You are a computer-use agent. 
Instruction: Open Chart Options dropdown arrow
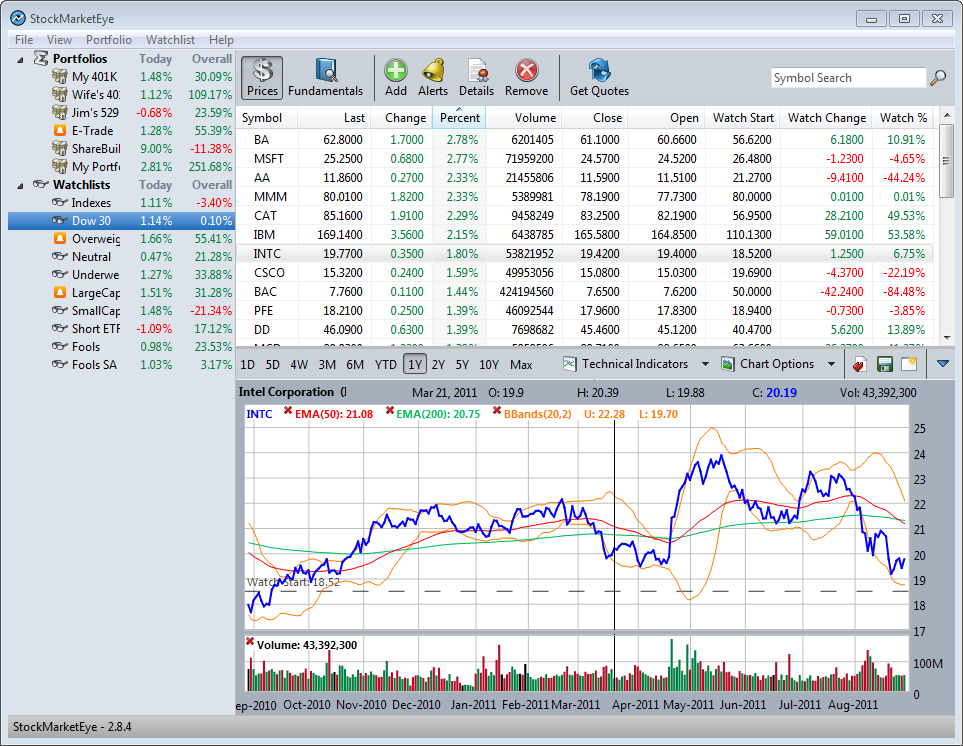(831, 364)
